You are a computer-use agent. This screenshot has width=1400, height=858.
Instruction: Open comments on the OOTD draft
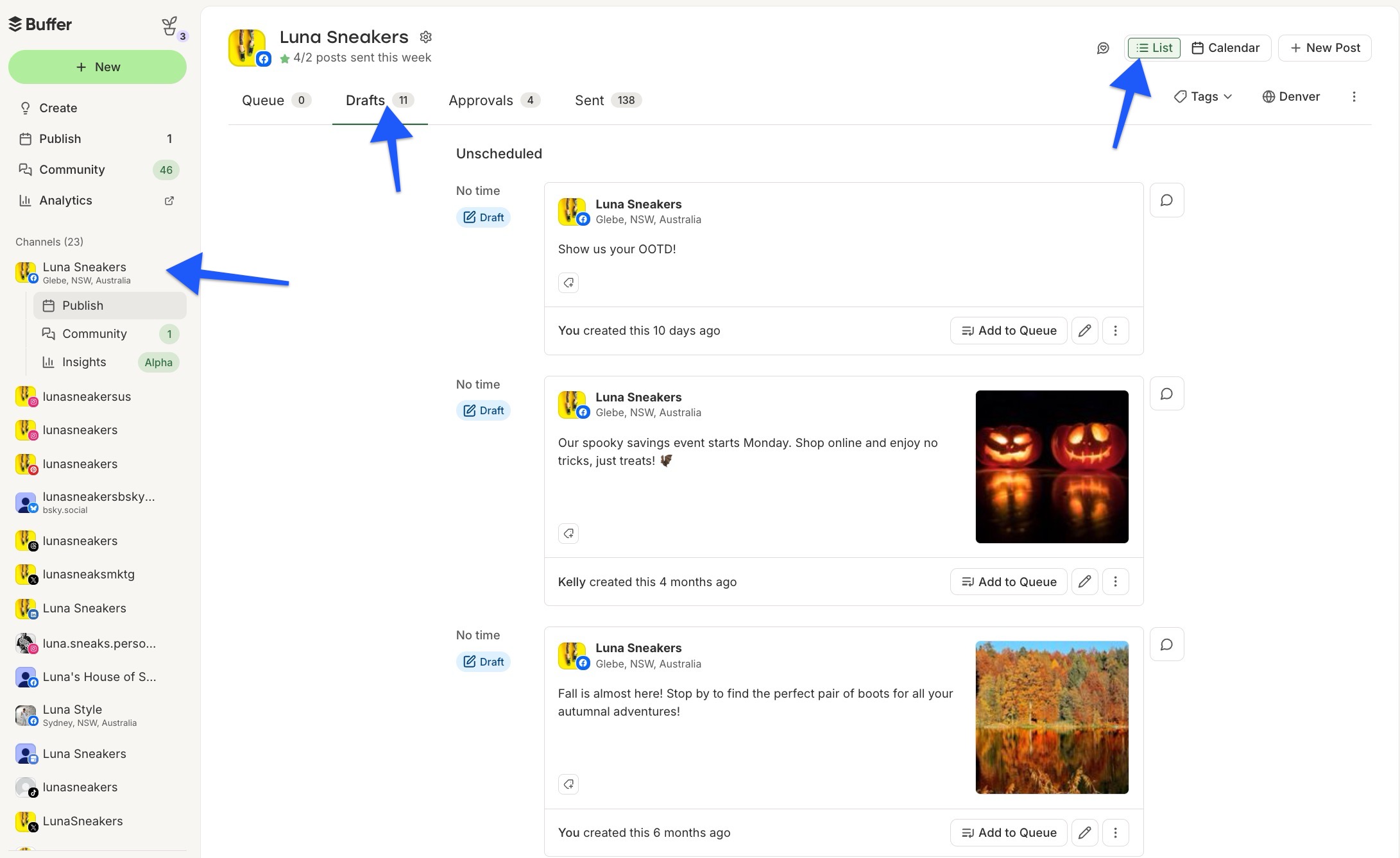(x=1166, y=200)
